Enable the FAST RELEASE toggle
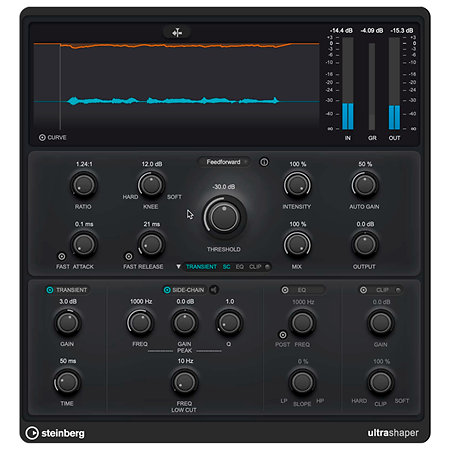The width and height of the screenshot is (450, 450). [x=129, y=256]
